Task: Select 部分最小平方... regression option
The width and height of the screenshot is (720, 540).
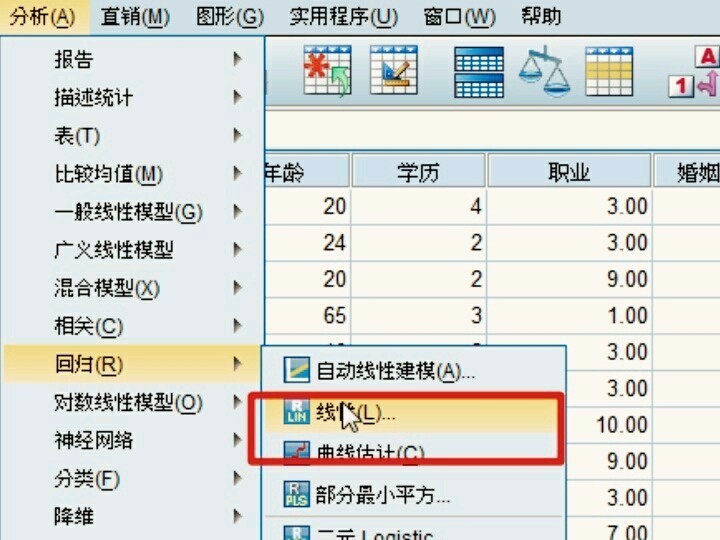Action: click(414, 495)
